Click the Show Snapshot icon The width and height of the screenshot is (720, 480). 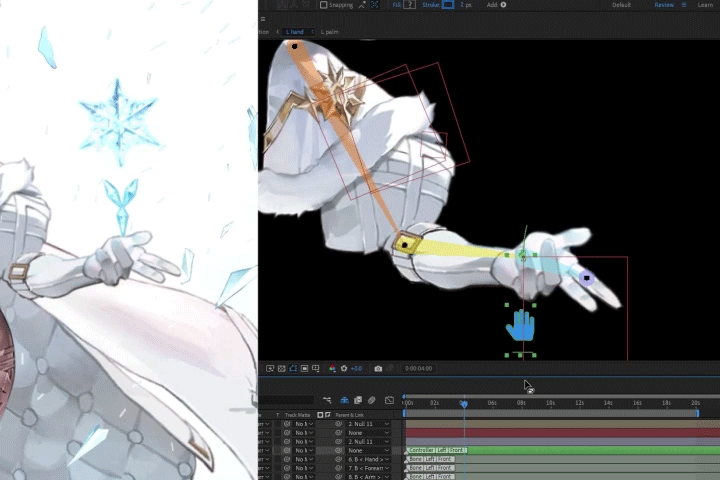click(390, 368)
